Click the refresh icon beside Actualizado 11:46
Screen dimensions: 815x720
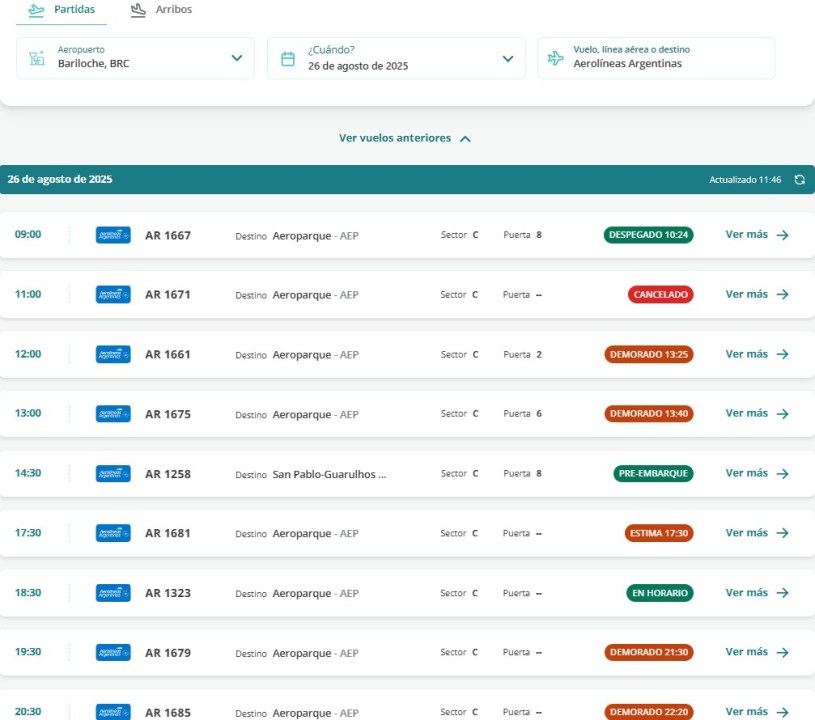point(799,180)
